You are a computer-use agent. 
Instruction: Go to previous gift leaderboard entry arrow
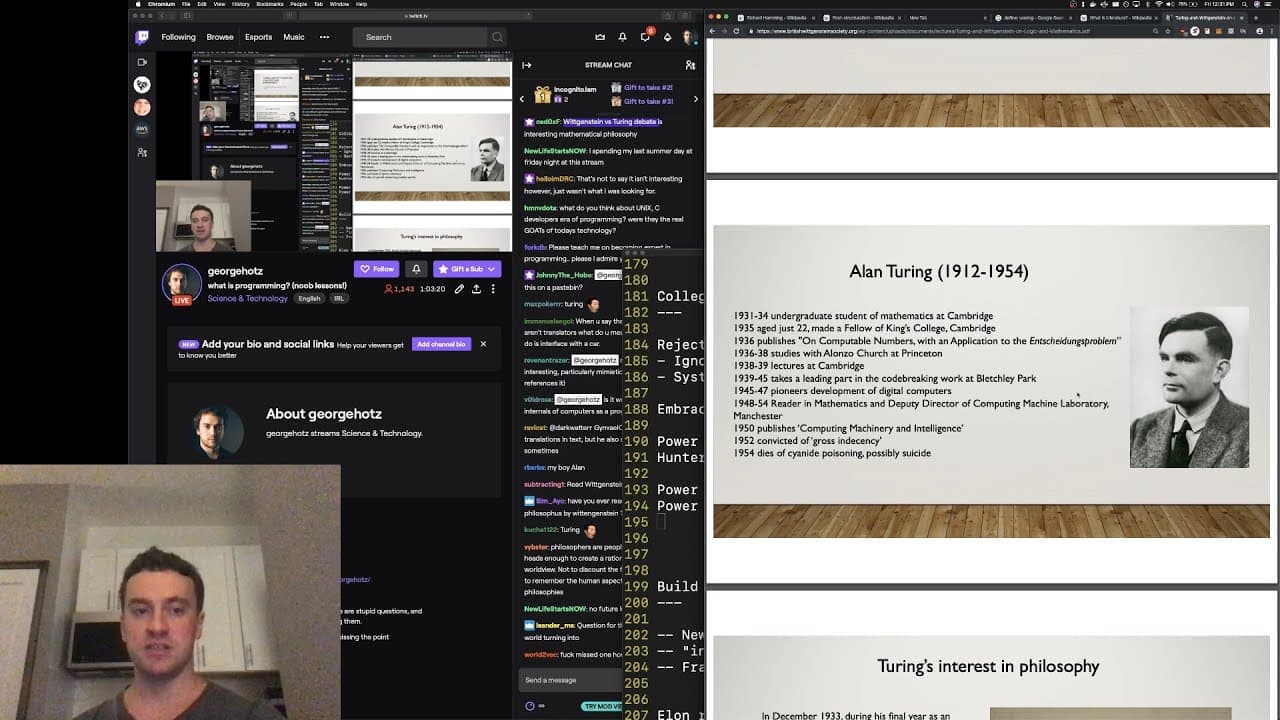pos(522,99)
